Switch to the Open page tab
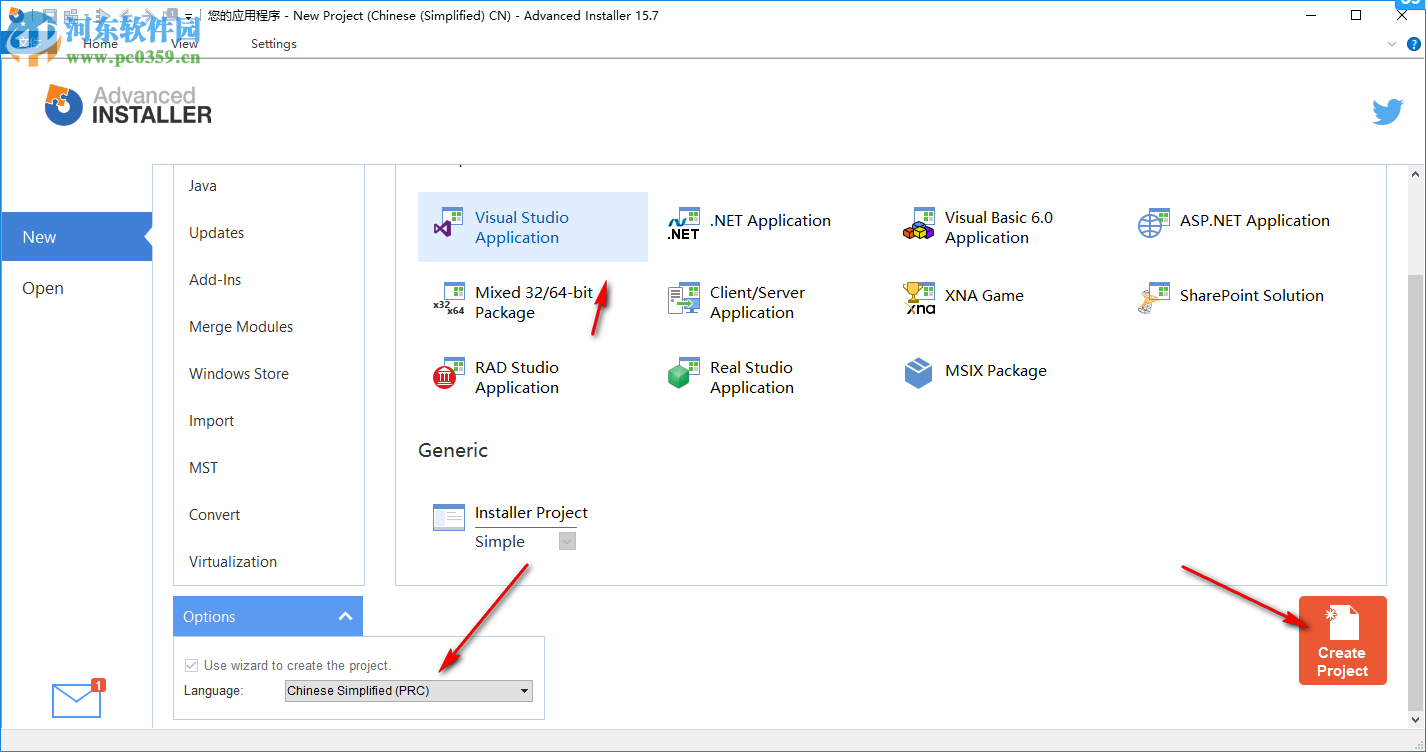Viewport: 1426px width, 752px height. tap(76, 288)
